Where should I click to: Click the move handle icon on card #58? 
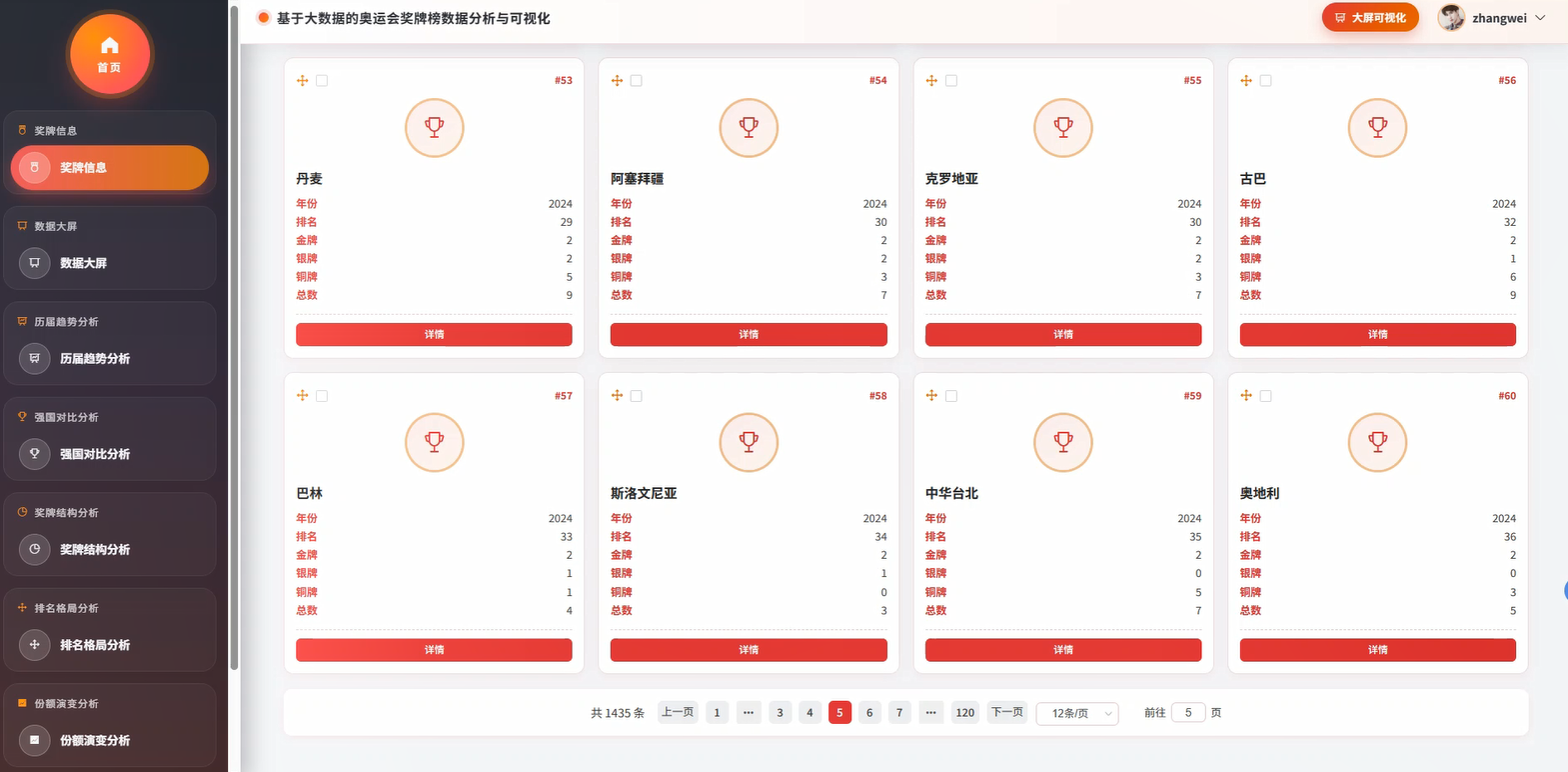click(617, 395)
